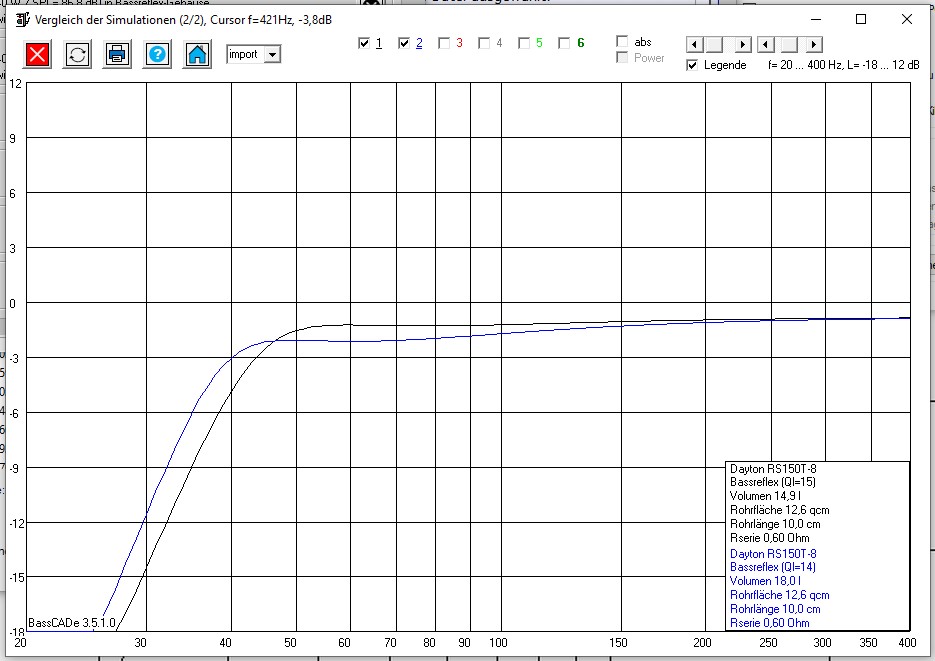Click the blue home icon

[x=197, y=55]
